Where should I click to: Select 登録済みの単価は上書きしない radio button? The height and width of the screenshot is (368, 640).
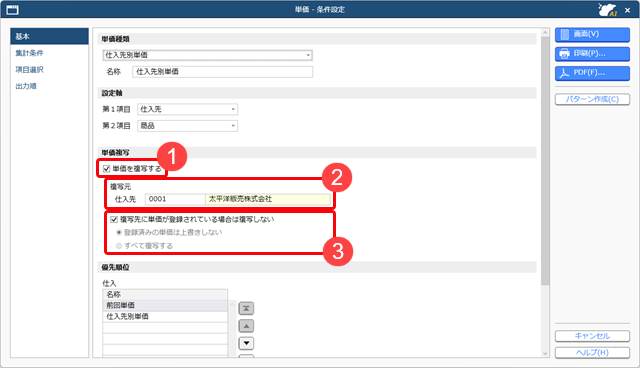pos(119,233)
